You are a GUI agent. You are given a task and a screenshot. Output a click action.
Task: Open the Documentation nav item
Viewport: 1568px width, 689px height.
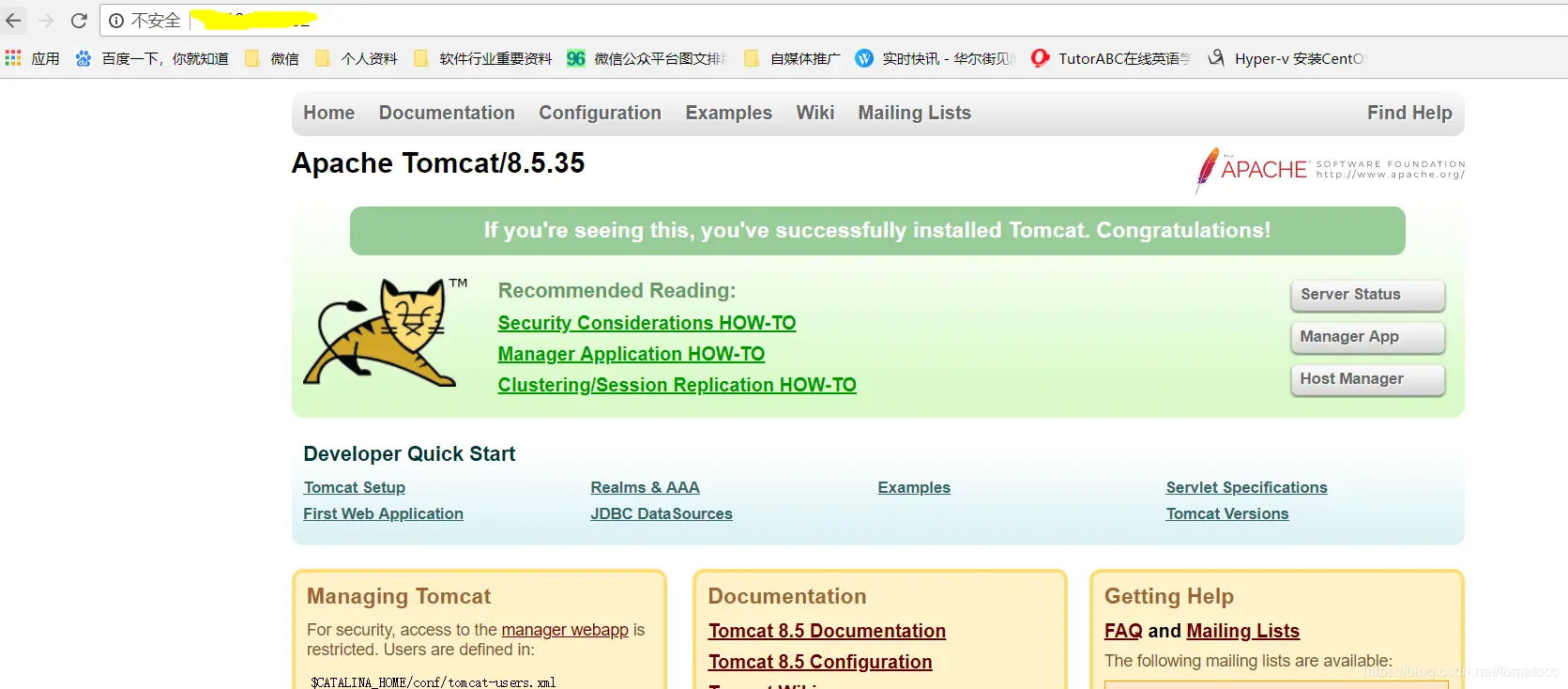coord(447,113)
